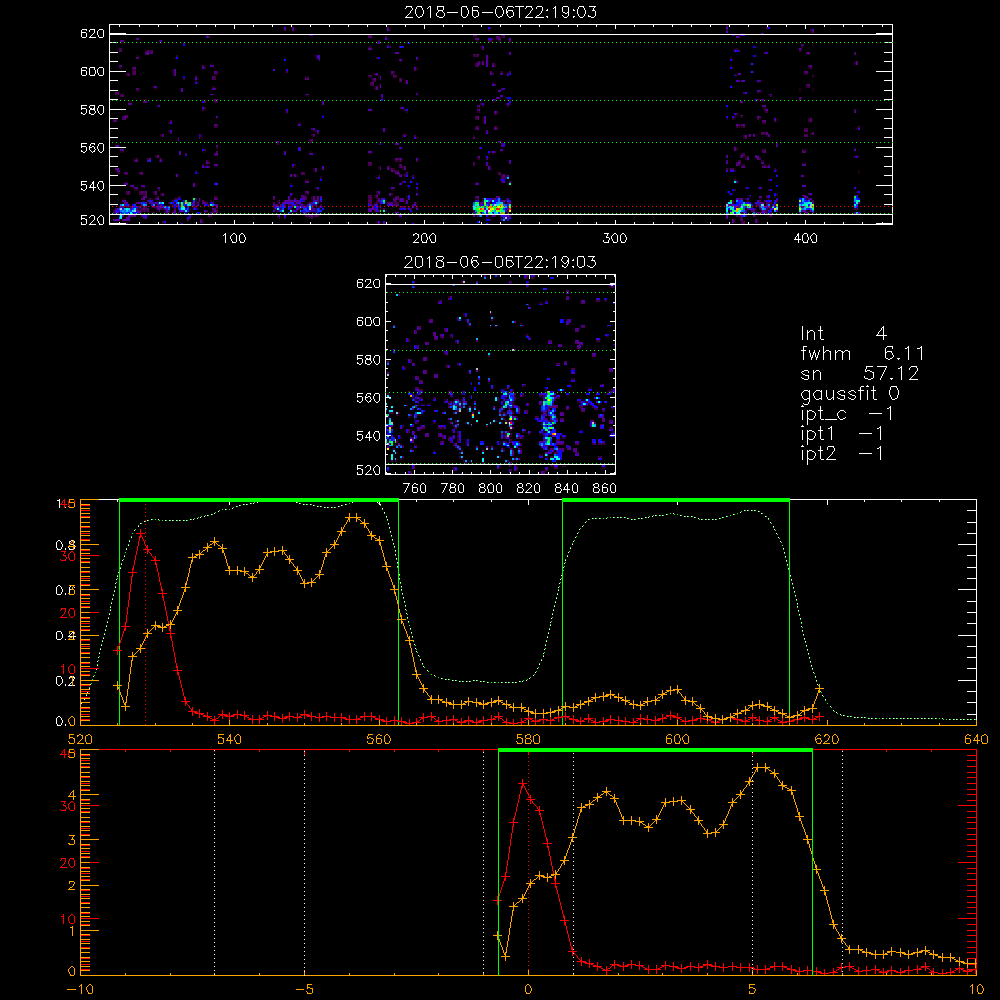The height and width of the screenshot is (1000, 1000).
Task: Click x-axis label -5 on bottom plot
Action: (x=304, y=990)
